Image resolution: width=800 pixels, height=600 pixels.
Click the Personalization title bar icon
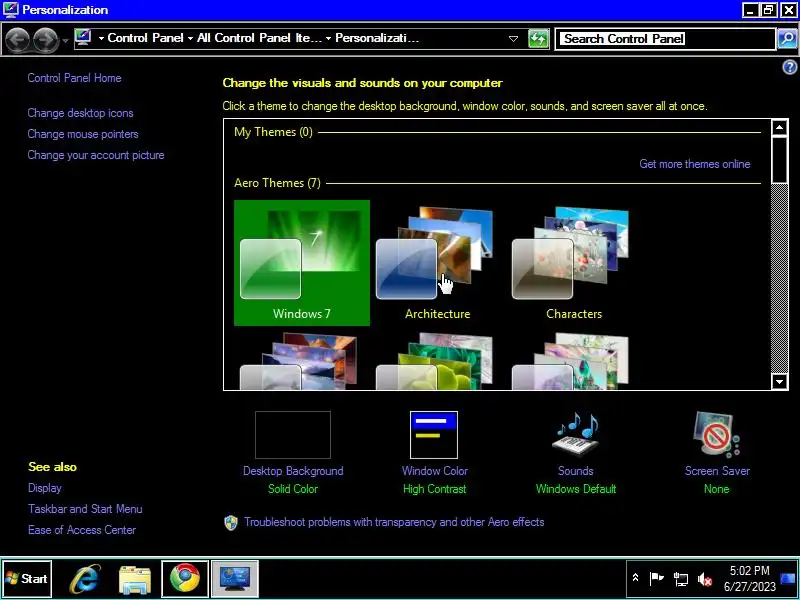coord(10,9)
